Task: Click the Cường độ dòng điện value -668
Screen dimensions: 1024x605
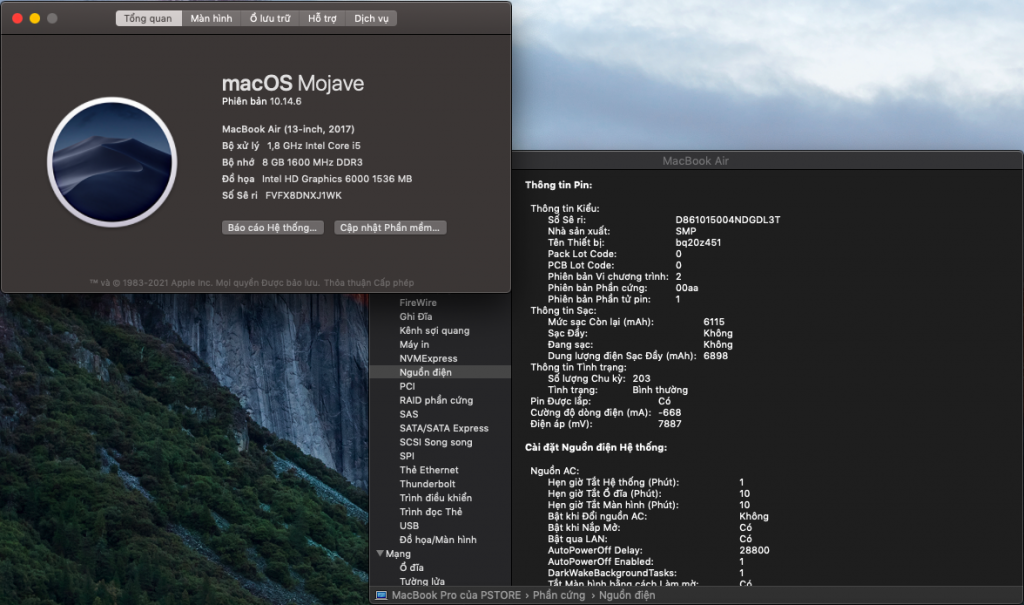Action: 669,412
